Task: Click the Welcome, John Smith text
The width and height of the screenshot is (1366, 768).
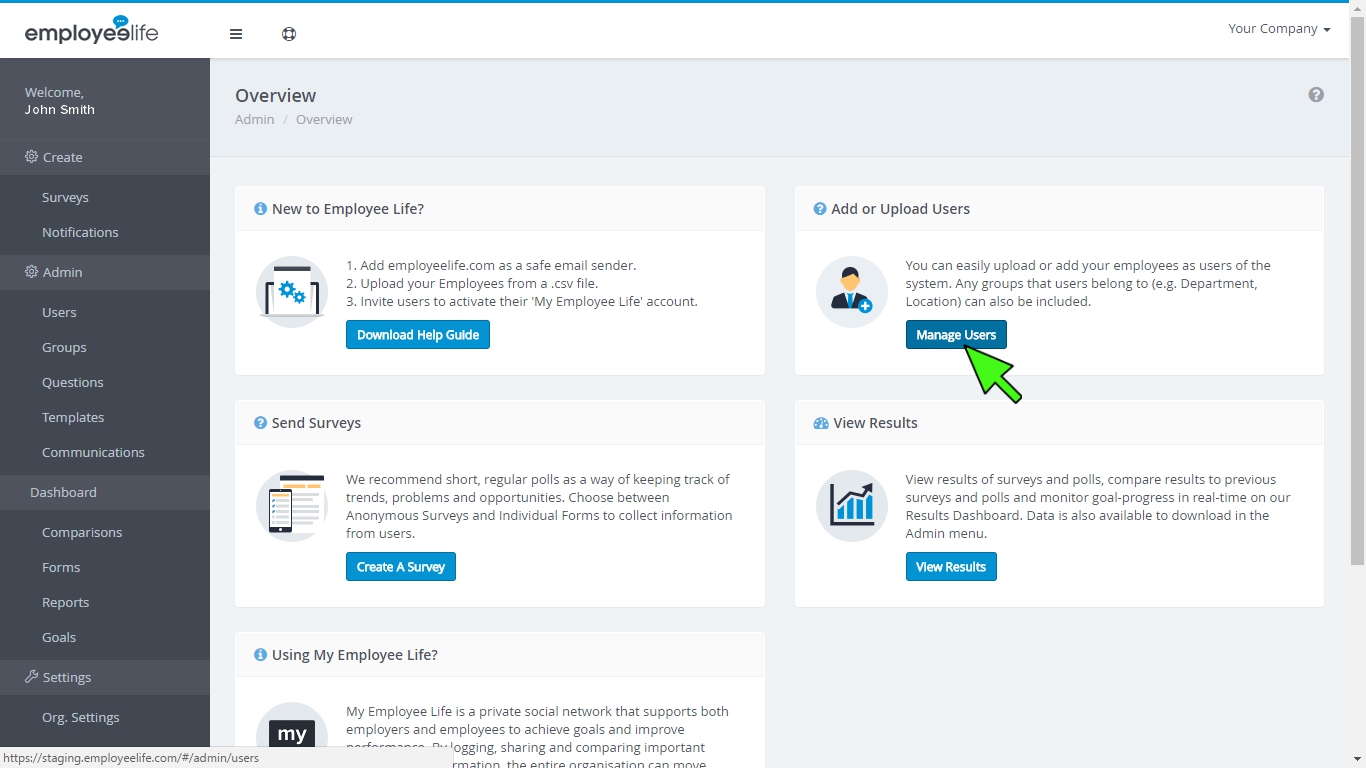Action: (x=60, y=101)
